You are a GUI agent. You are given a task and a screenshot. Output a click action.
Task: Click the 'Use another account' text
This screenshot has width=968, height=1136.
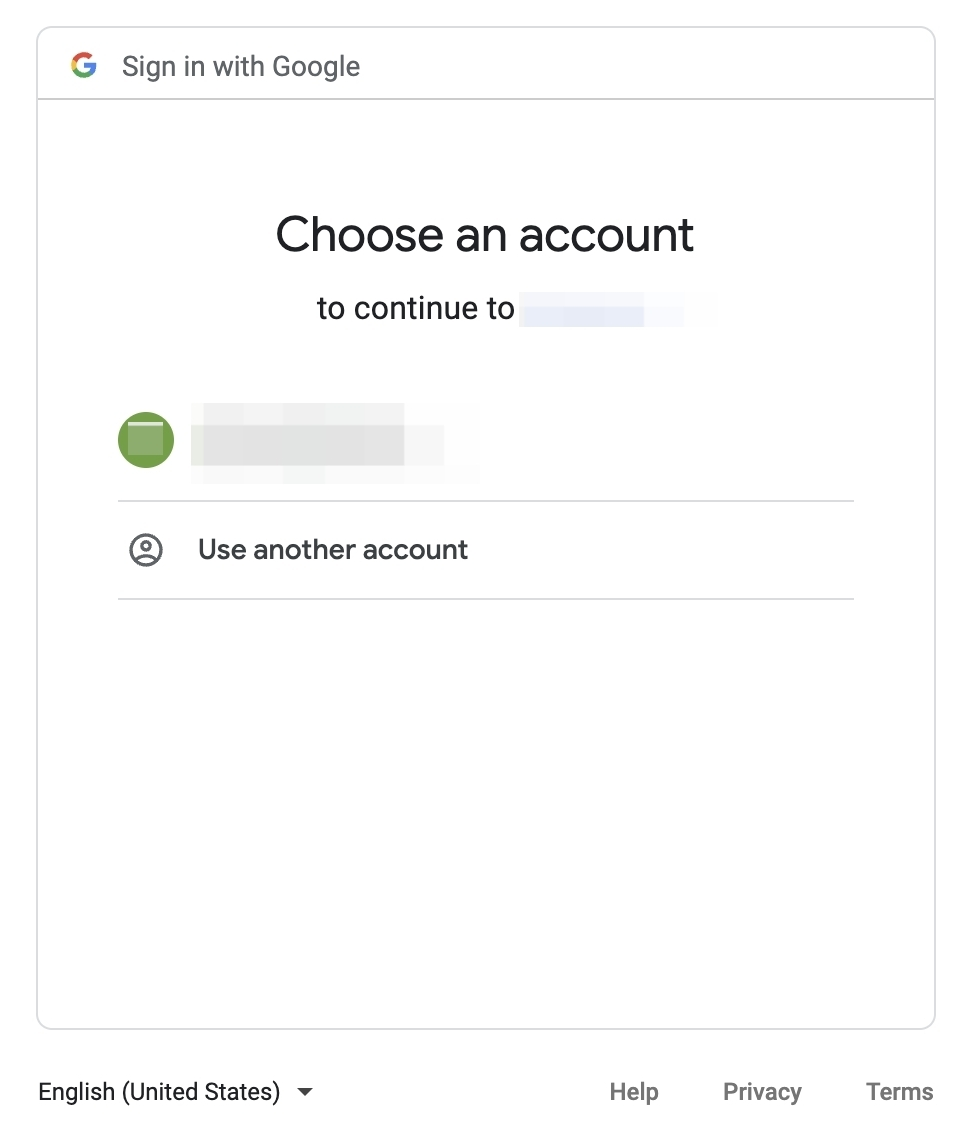[333, 550]
